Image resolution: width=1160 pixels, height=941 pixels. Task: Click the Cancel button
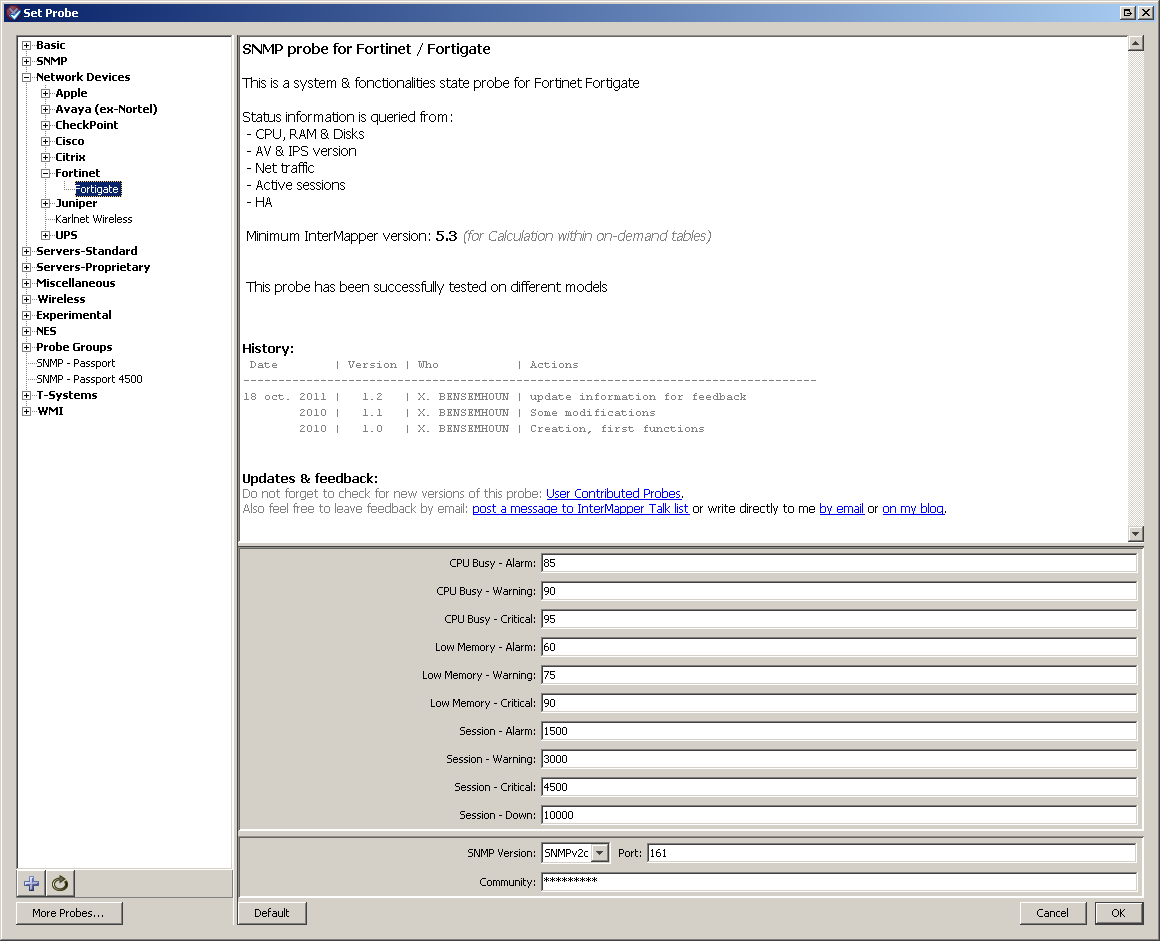point(1052,913)
